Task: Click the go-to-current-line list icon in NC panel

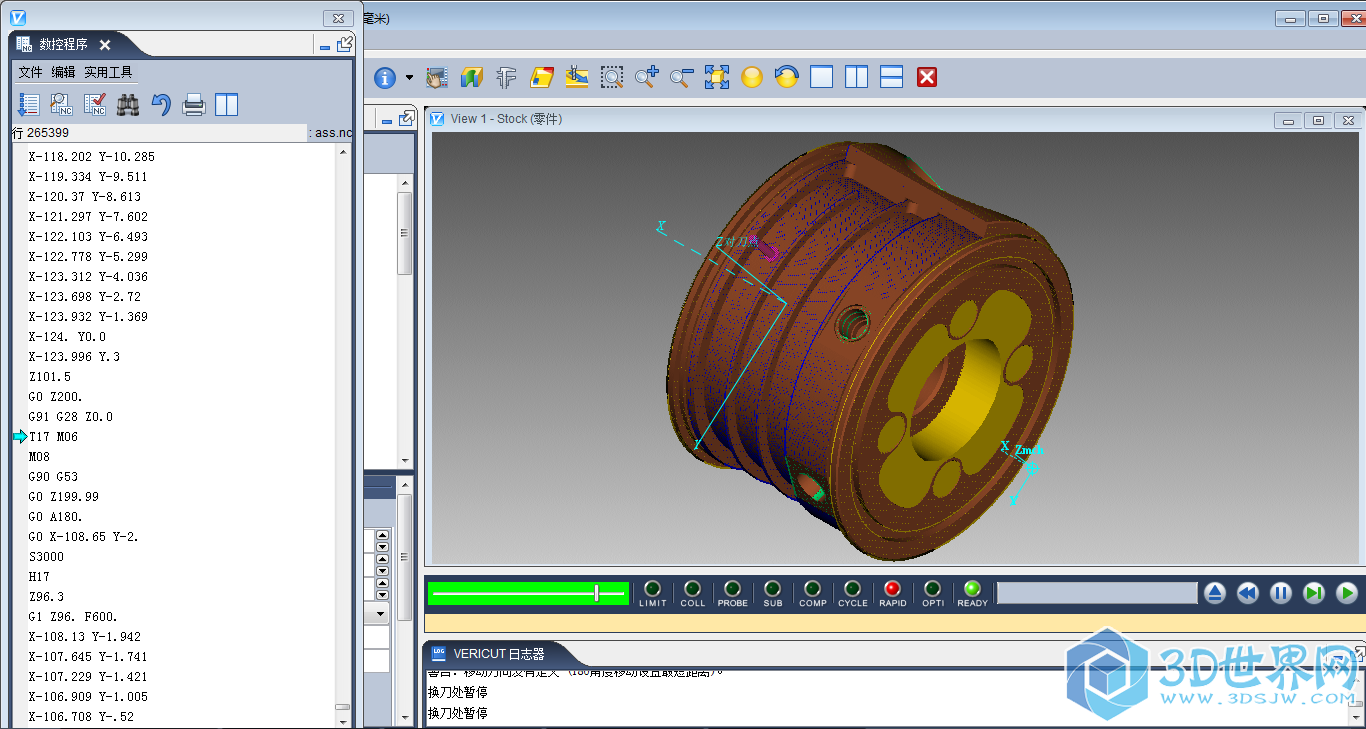Action: coord(29,104)
